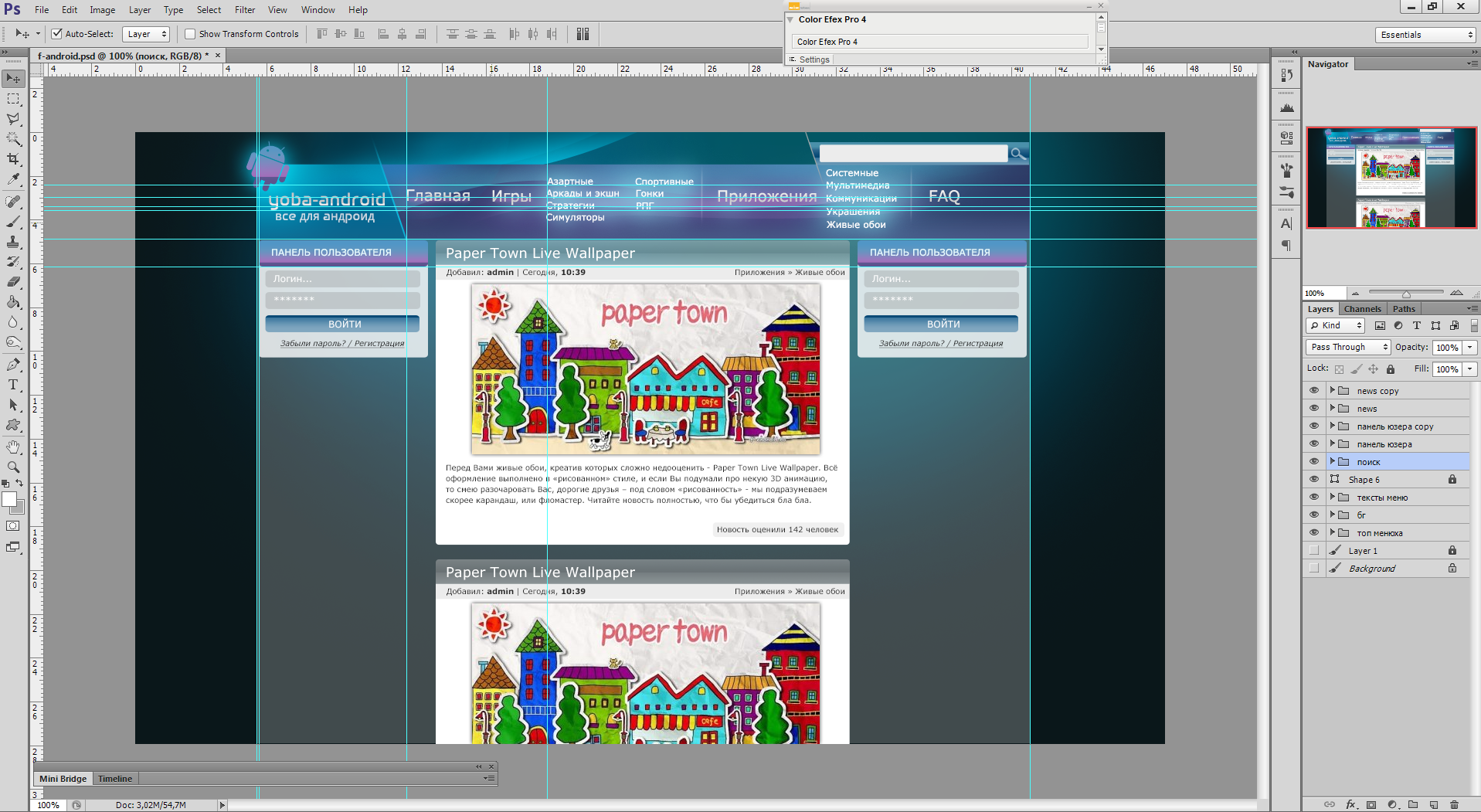Open the Character panel icon
This screenshot has height=812, width=1481.
click(x=1286, y=223)
